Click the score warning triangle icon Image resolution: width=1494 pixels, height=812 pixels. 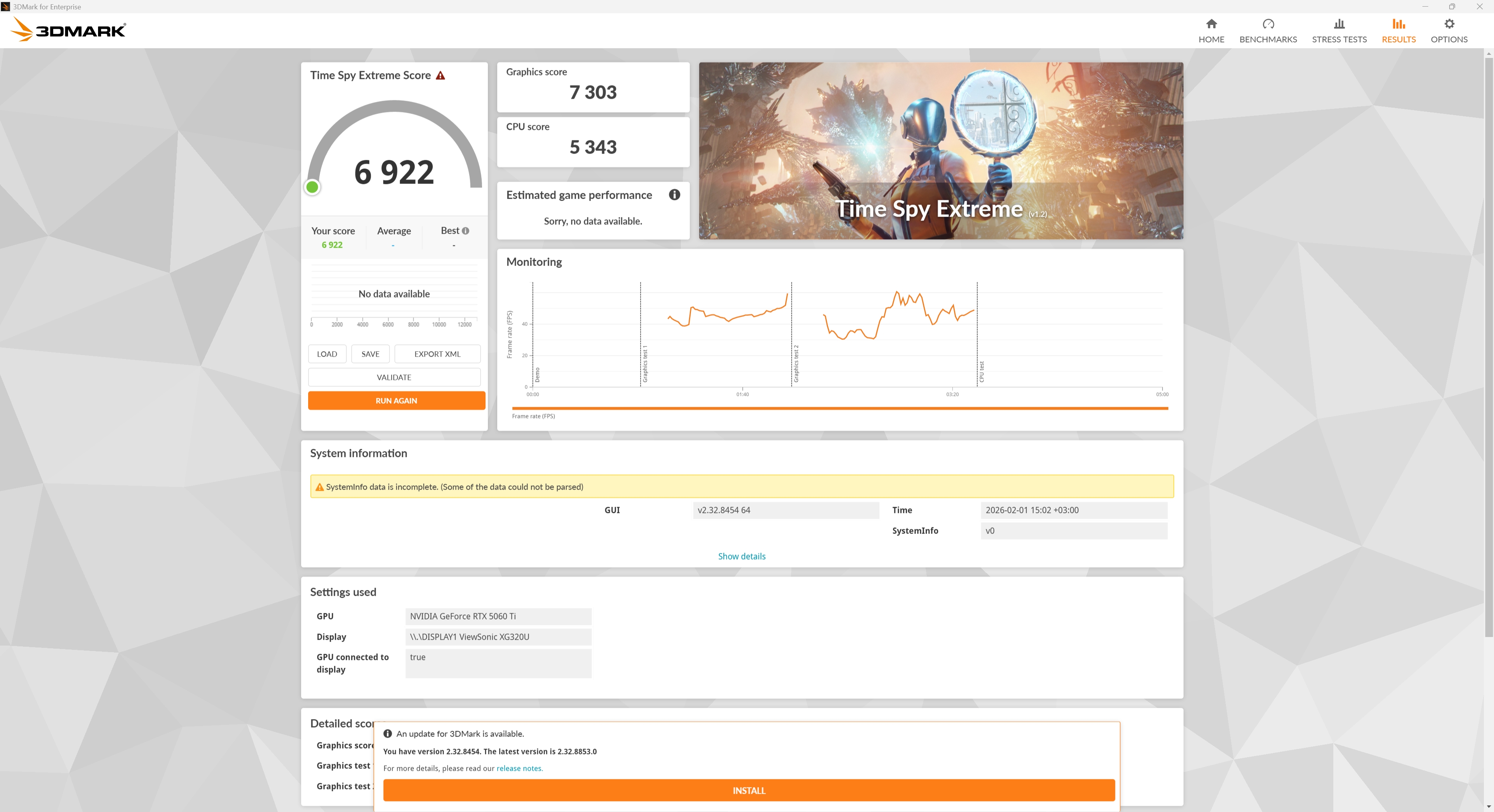[440, 75]
